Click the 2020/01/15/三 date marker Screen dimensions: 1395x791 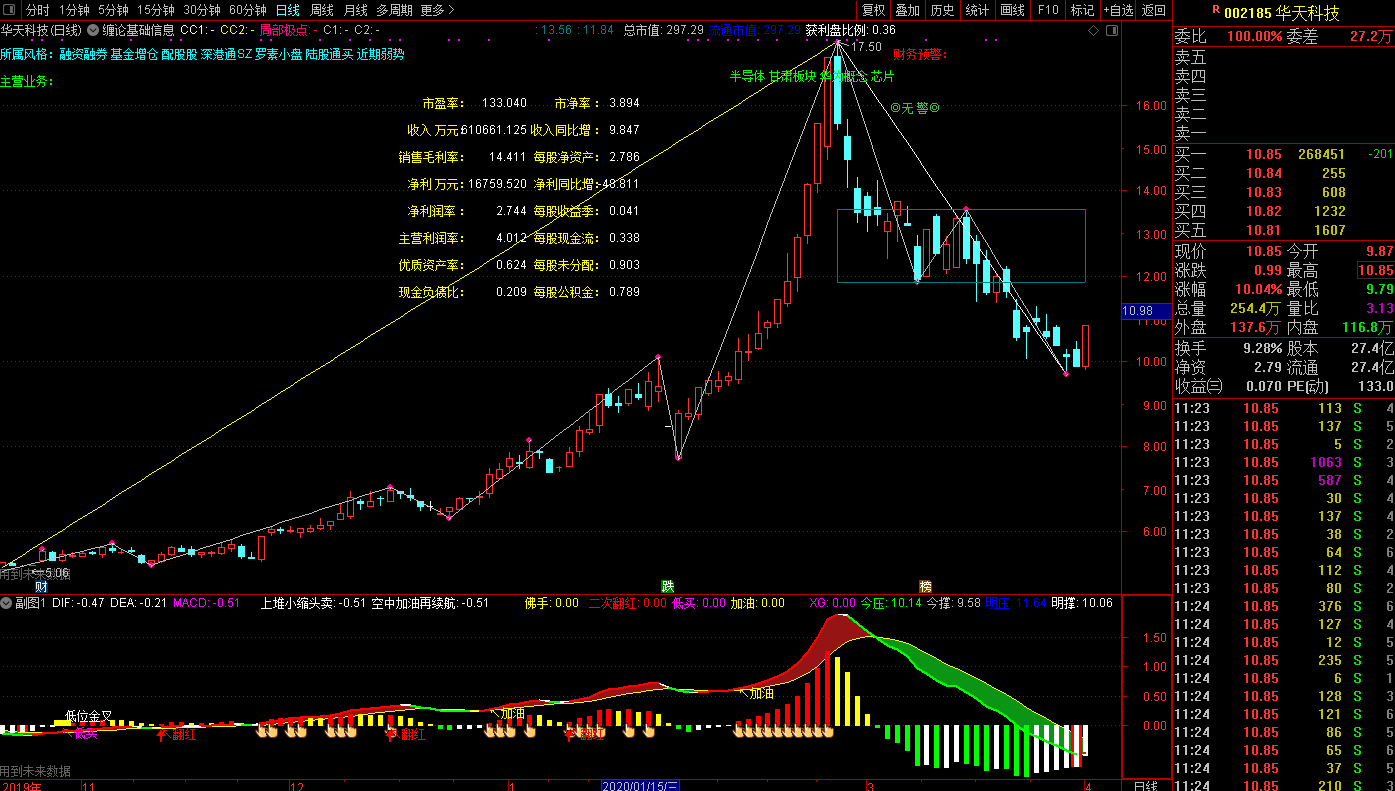(641, 785)
